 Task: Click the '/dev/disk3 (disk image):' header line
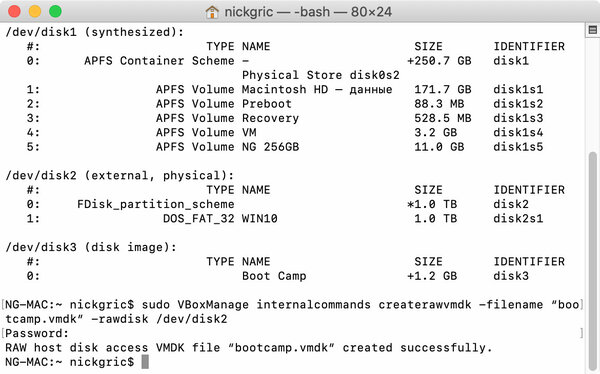pos(91,247)
